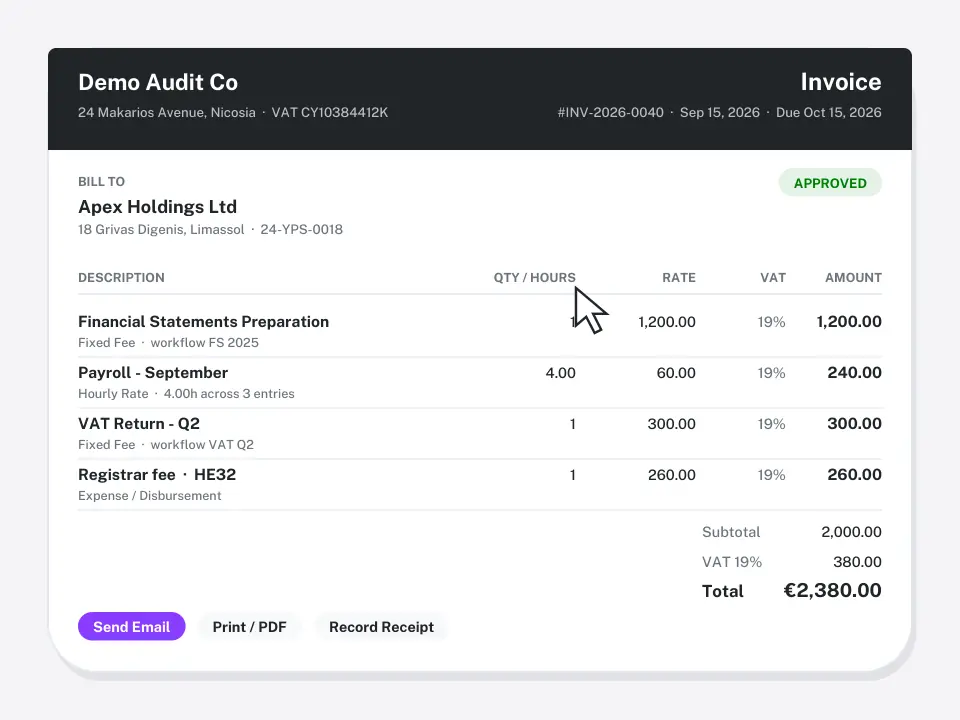Select Apex Holdings Ltd client name

(157, 207)
